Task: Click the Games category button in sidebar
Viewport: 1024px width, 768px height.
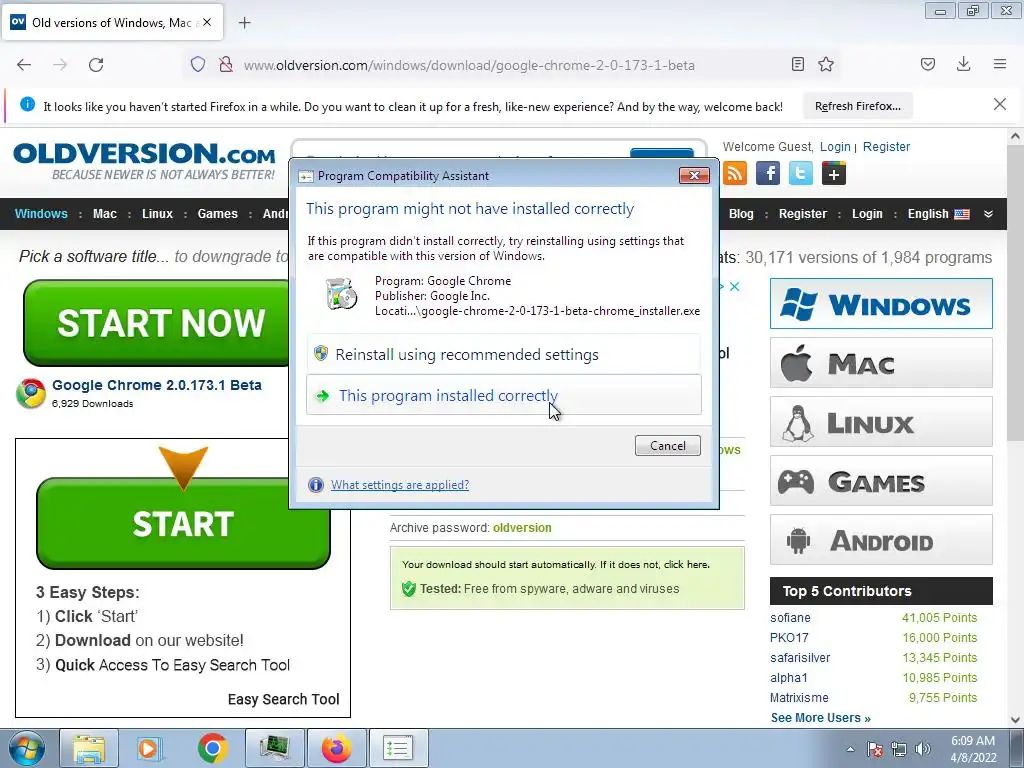Action: [881, 481]
